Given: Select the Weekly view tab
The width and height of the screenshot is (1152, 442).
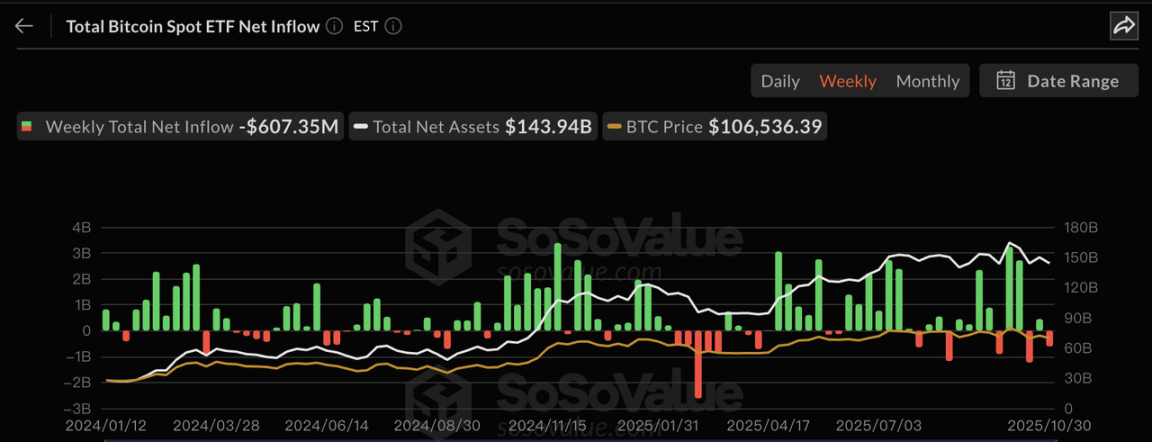Looking at the screenshot, I should (848, 81).
